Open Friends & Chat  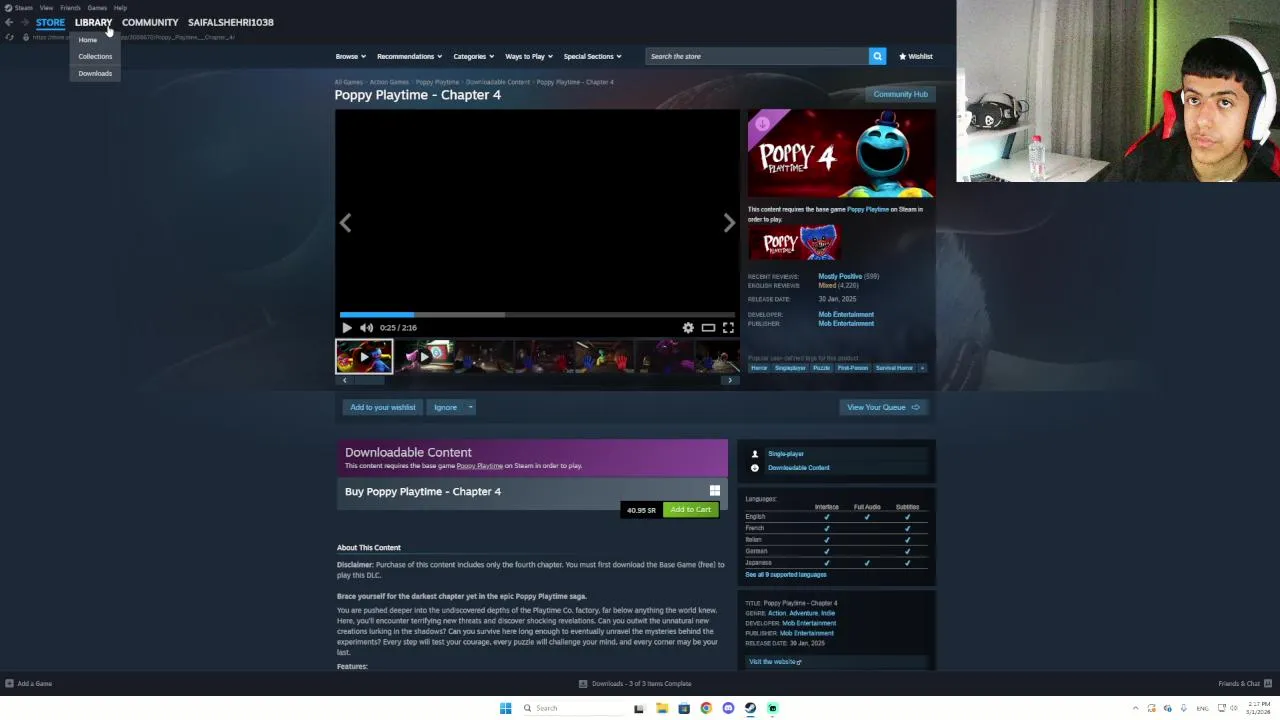coord(1245,684)
